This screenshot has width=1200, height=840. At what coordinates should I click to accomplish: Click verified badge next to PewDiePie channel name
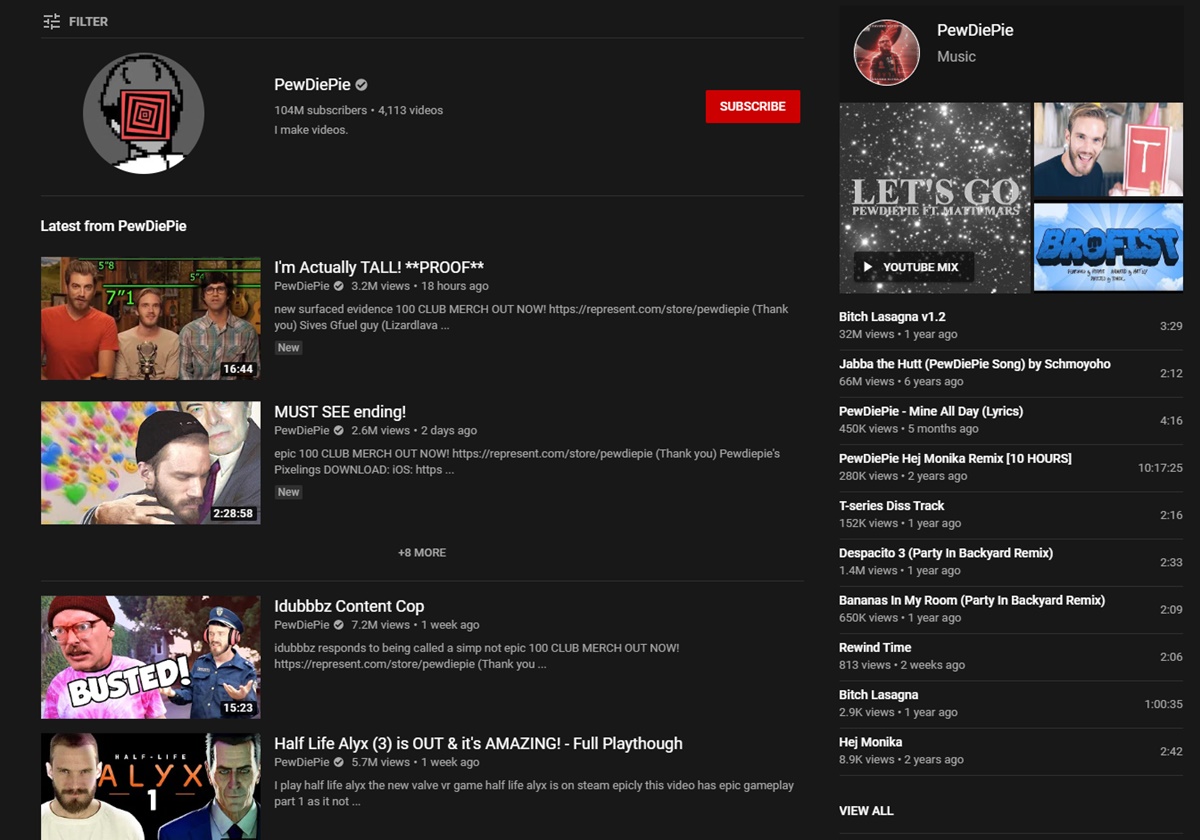point(362,85)
